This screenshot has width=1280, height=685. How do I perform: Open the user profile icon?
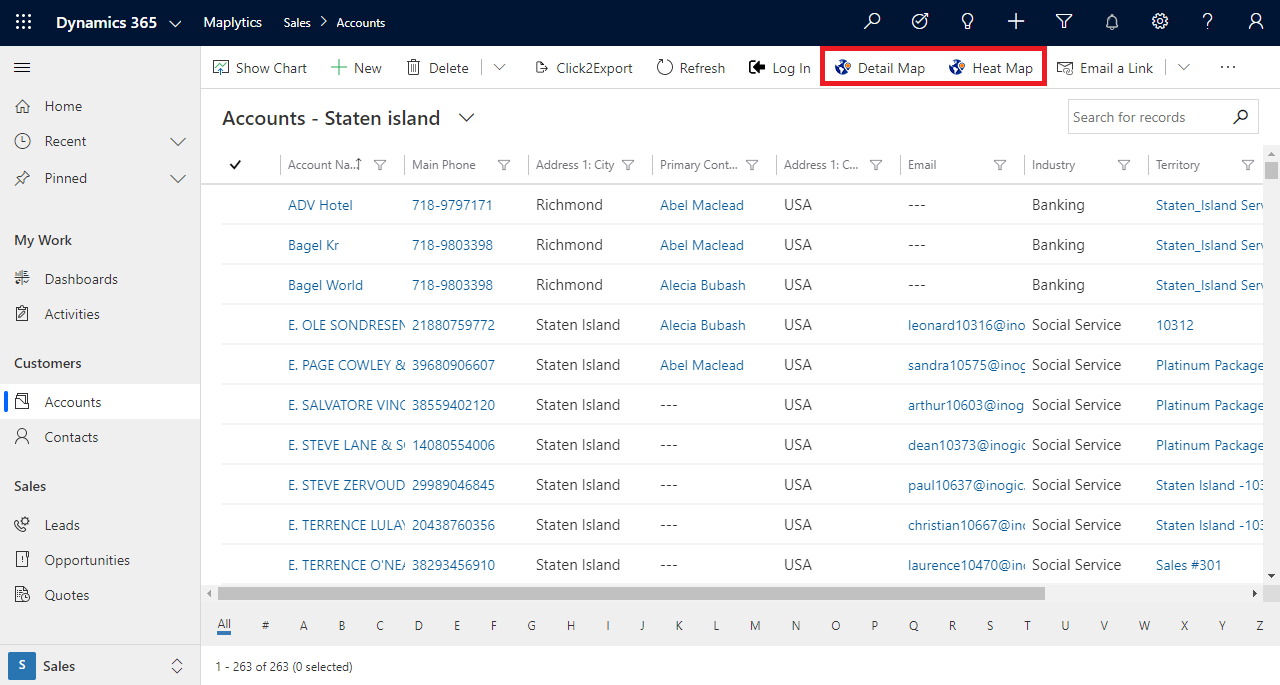(x=1256, y=22)
